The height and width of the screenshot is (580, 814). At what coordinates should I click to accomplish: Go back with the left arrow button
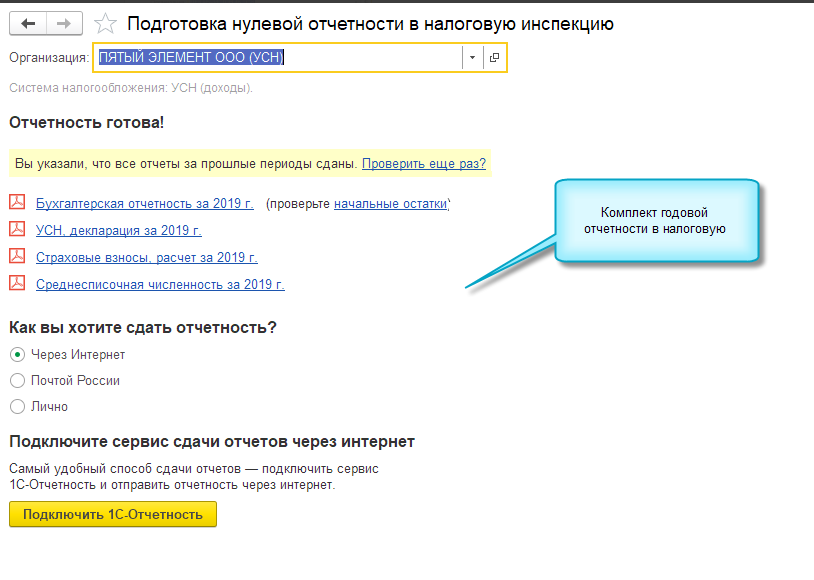tap(28, 24)
